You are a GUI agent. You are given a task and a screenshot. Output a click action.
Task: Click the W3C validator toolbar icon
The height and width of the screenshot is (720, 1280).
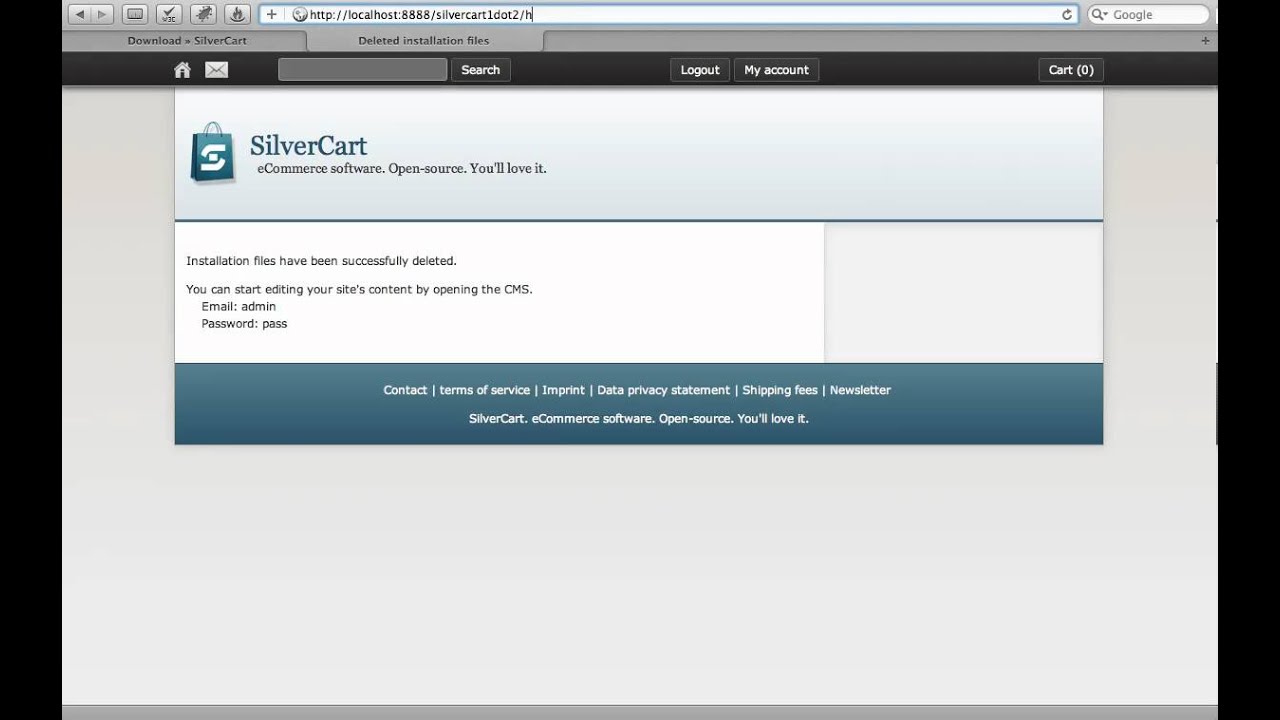click(170, 14)
